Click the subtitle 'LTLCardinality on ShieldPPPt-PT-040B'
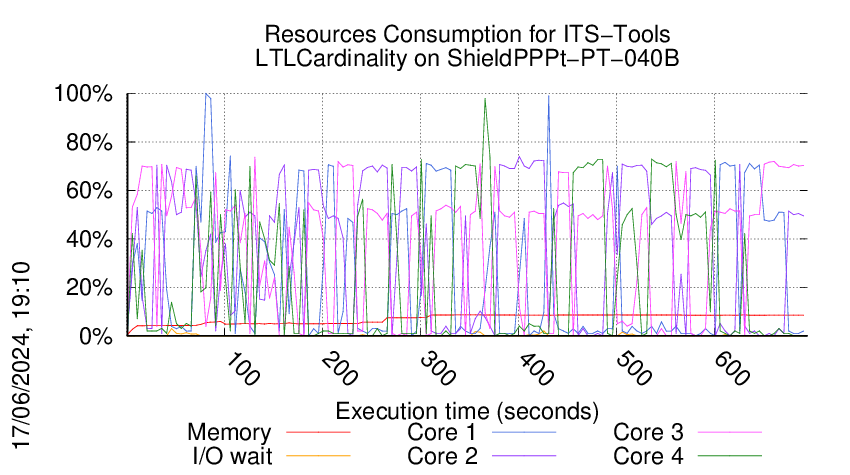Screen dimensions: 850x475 467,58
